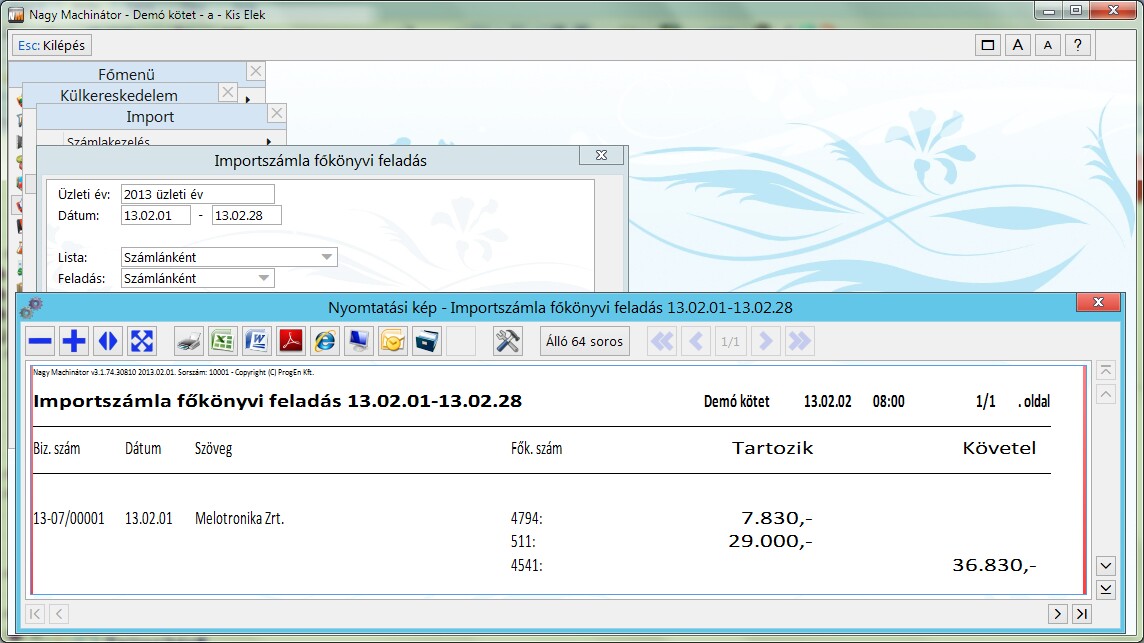This screenshot has width=1144, height=643.
Task: Increase font size with large A
Action: click(x=1017, y=45)
